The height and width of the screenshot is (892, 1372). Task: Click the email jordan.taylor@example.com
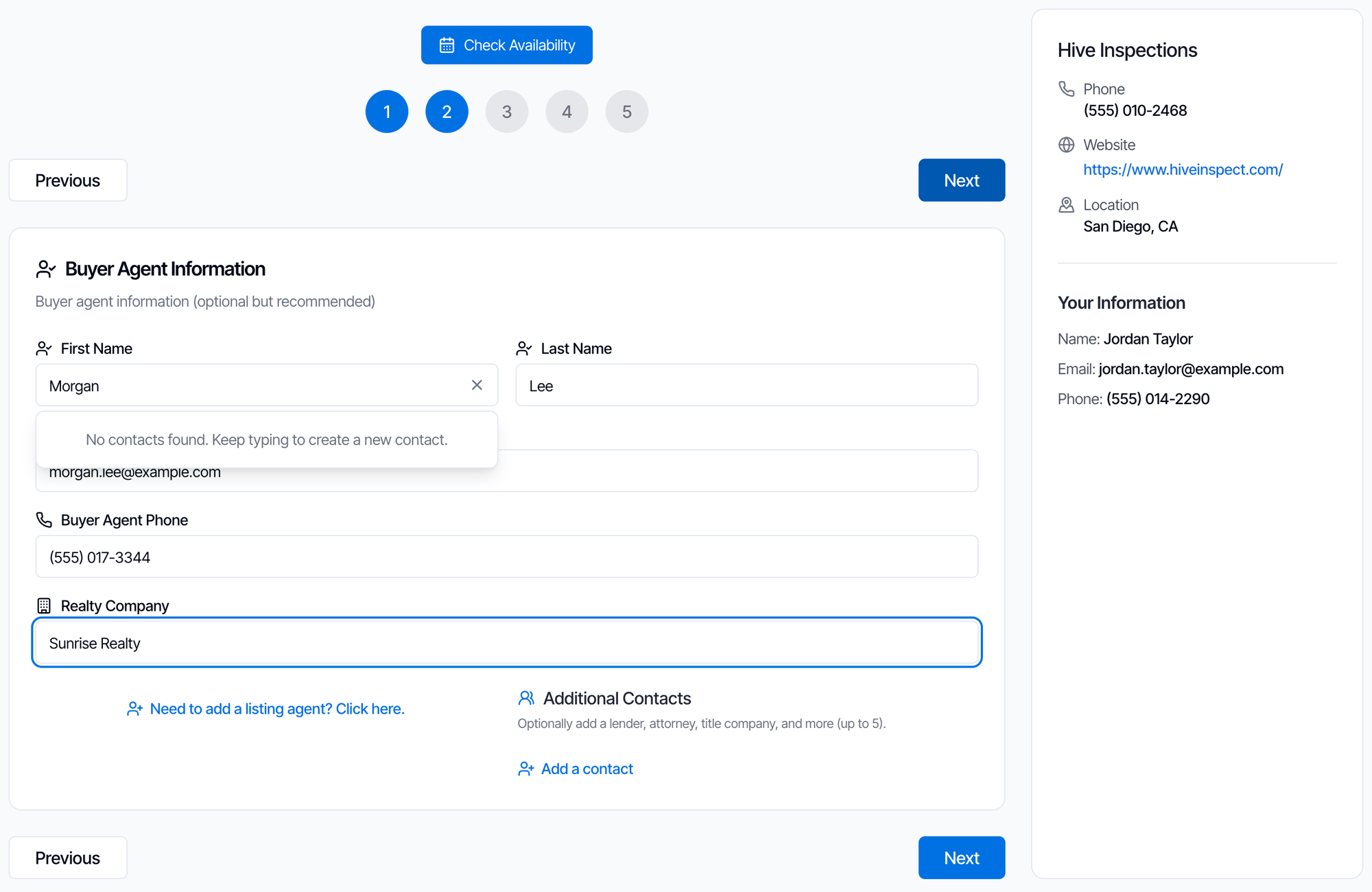tap(1191, 369)
